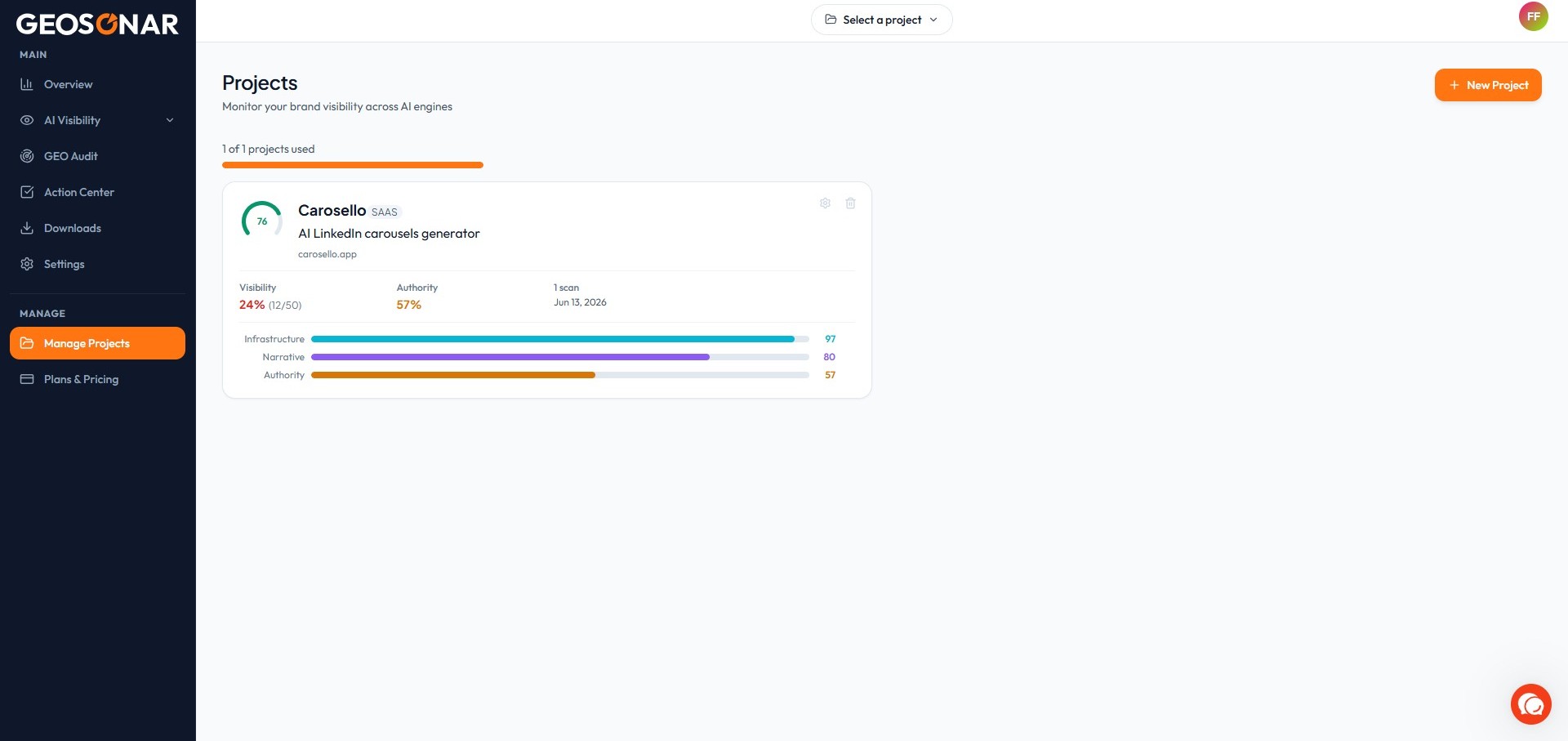Viewport: 1568px width, 741px height.
Task: Click the folder icon in project selector
Action: 831,20
